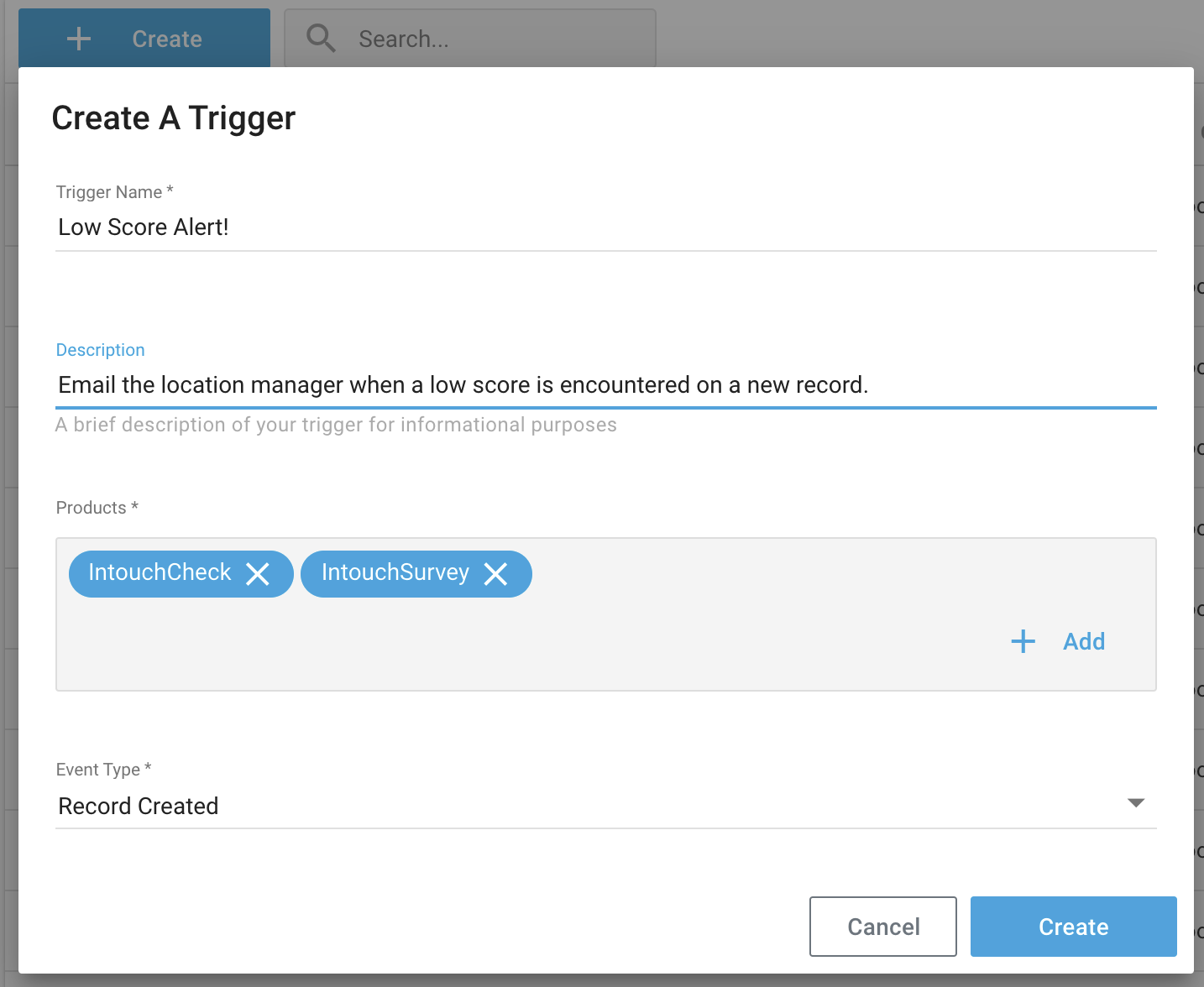Remove the IntouchCheck product chip
This screenshot has width=1204, height=987.
258,574
